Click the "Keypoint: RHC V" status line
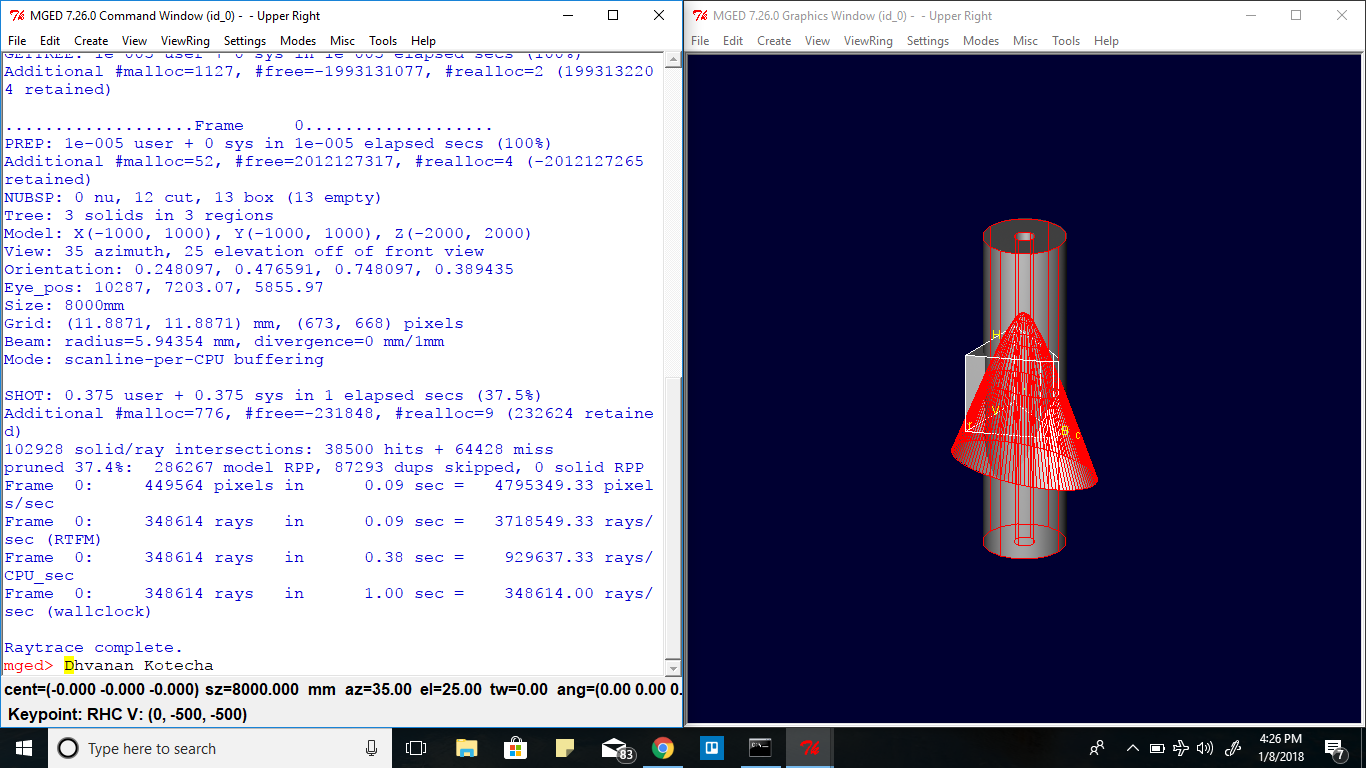Viewport: 1366px width, 768px height. (128, 714)
